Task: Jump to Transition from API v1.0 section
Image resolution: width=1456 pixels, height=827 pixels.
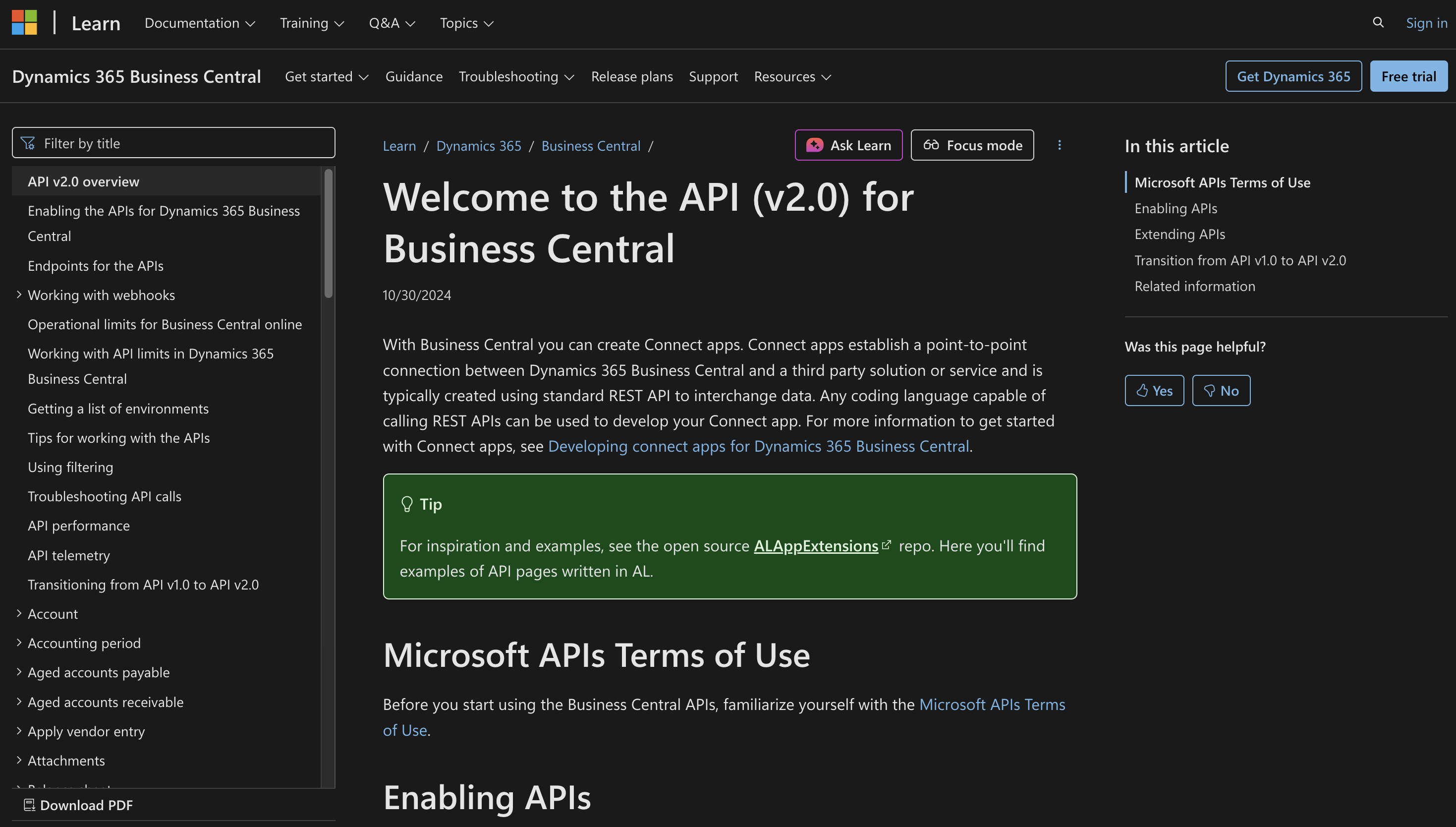Action: (1240, 260)
